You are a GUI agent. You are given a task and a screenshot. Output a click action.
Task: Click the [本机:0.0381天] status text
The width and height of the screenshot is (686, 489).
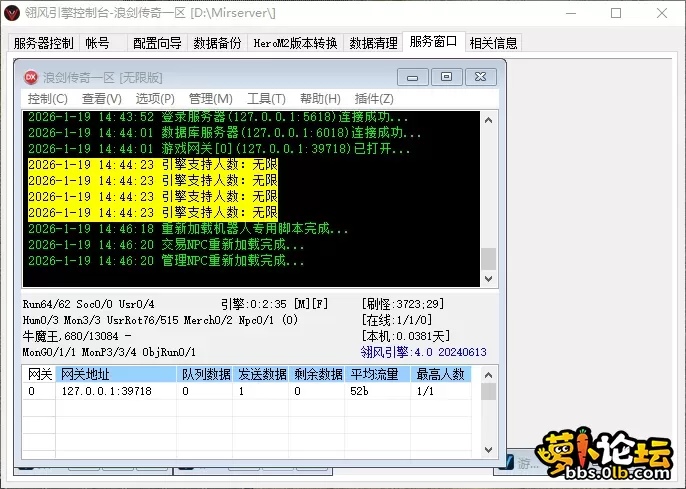[406, 336]
